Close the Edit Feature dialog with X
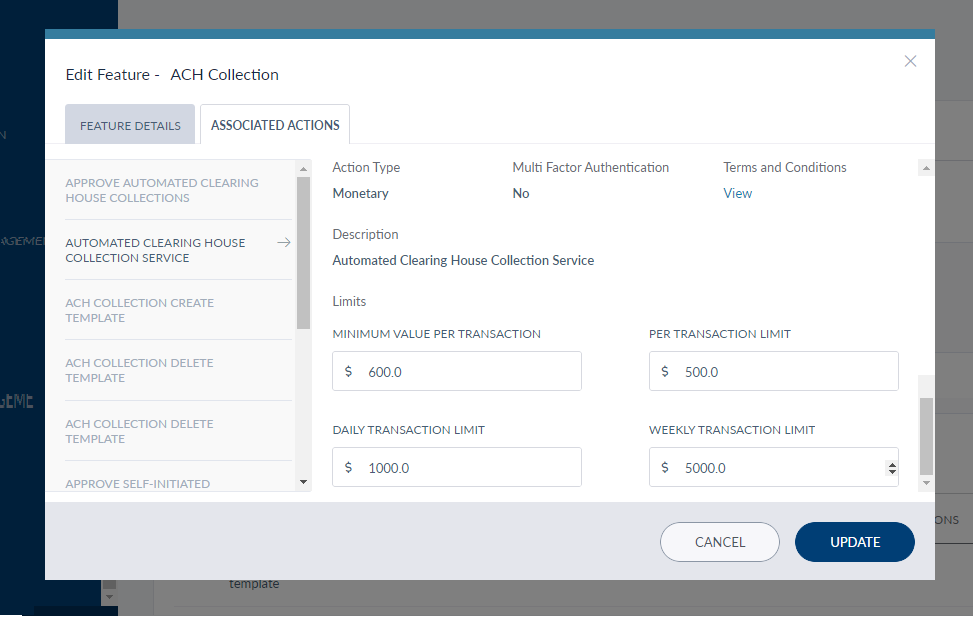 pyautogui.click(x=910, y=61)
